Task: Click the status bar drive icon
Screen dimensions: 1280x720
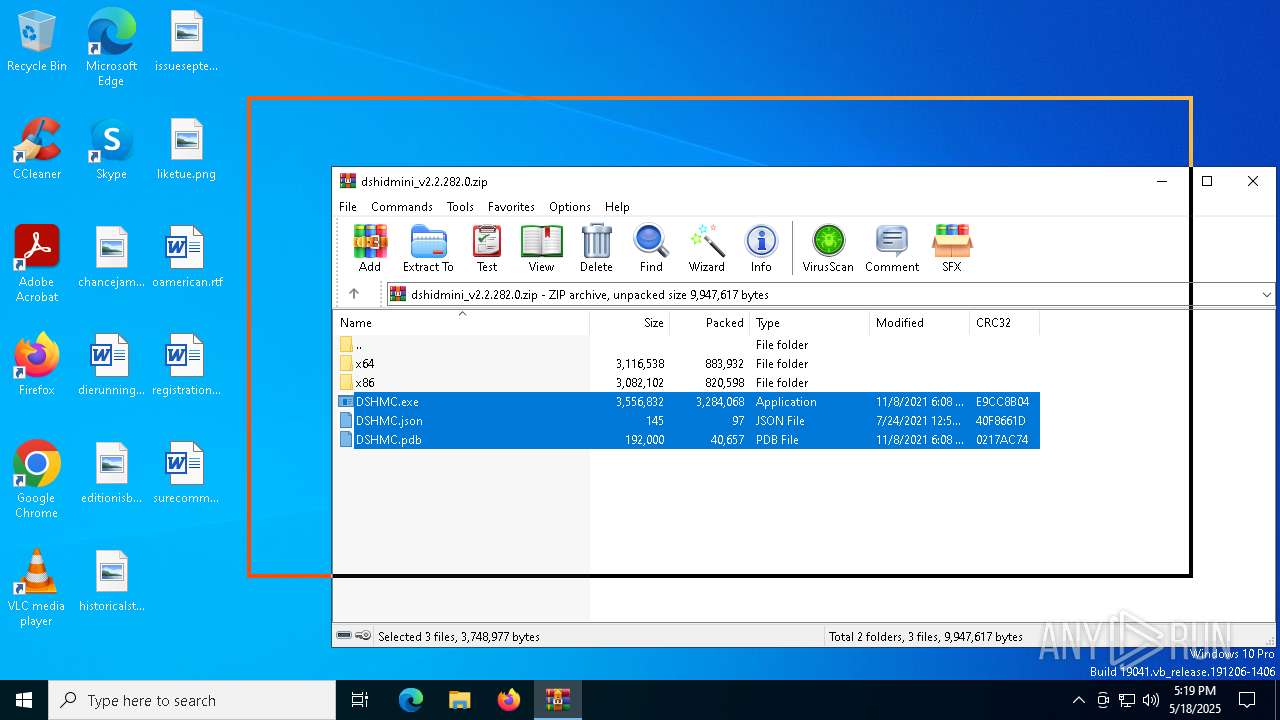Action: point(344,636)
